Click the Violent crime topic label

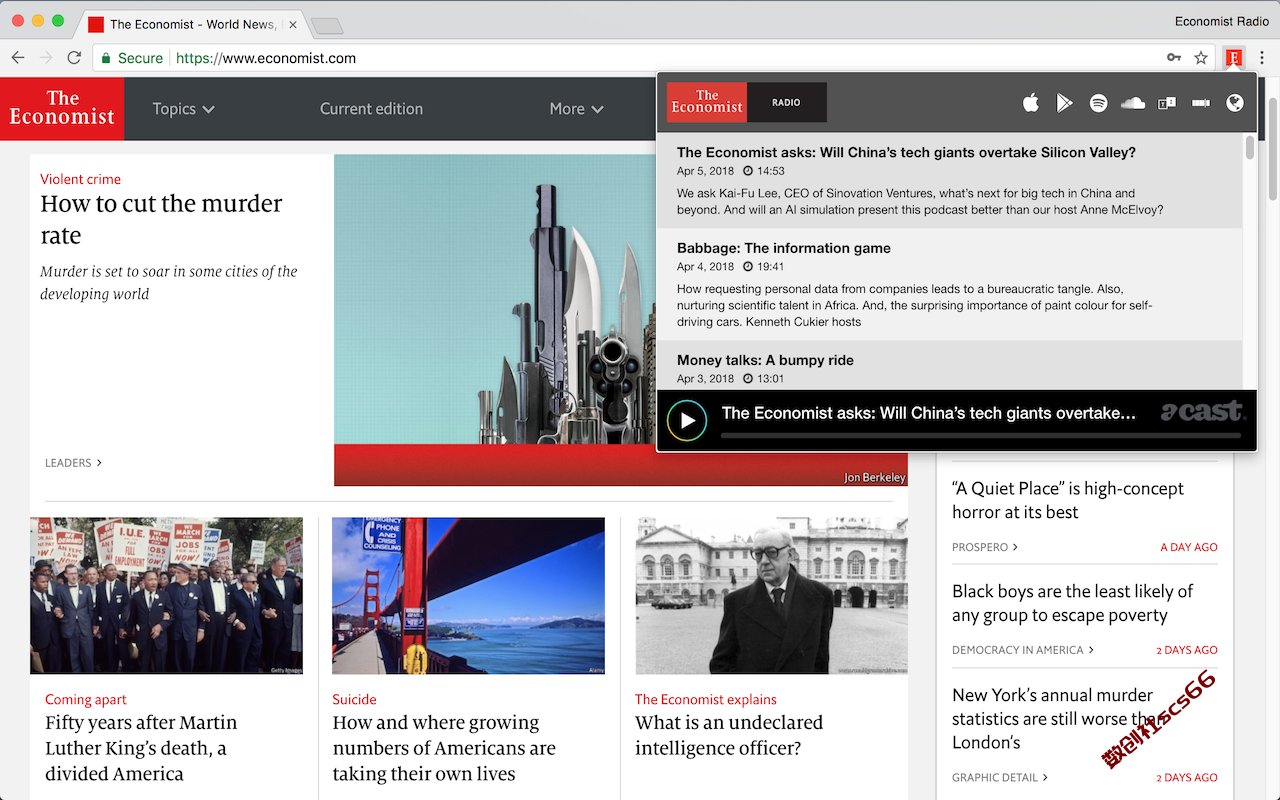tap(80, 179)
